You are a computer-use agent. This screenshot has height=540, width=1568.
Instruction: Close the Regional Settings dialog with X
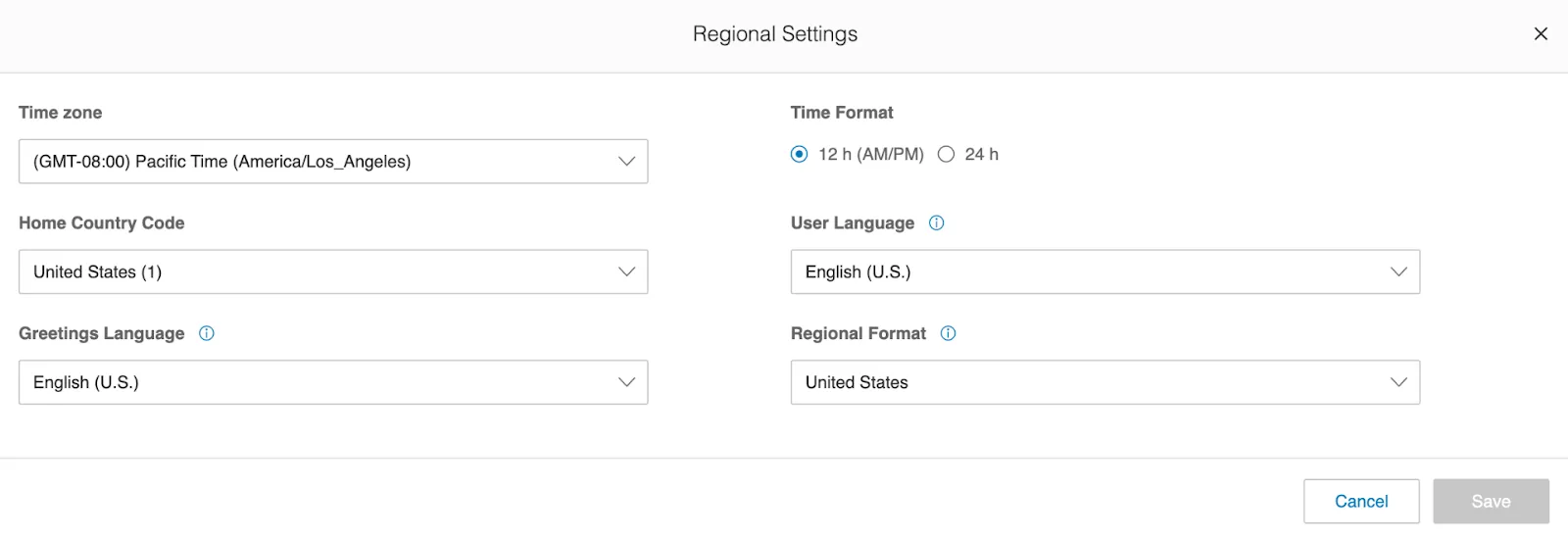click(x=1541, y=34)
